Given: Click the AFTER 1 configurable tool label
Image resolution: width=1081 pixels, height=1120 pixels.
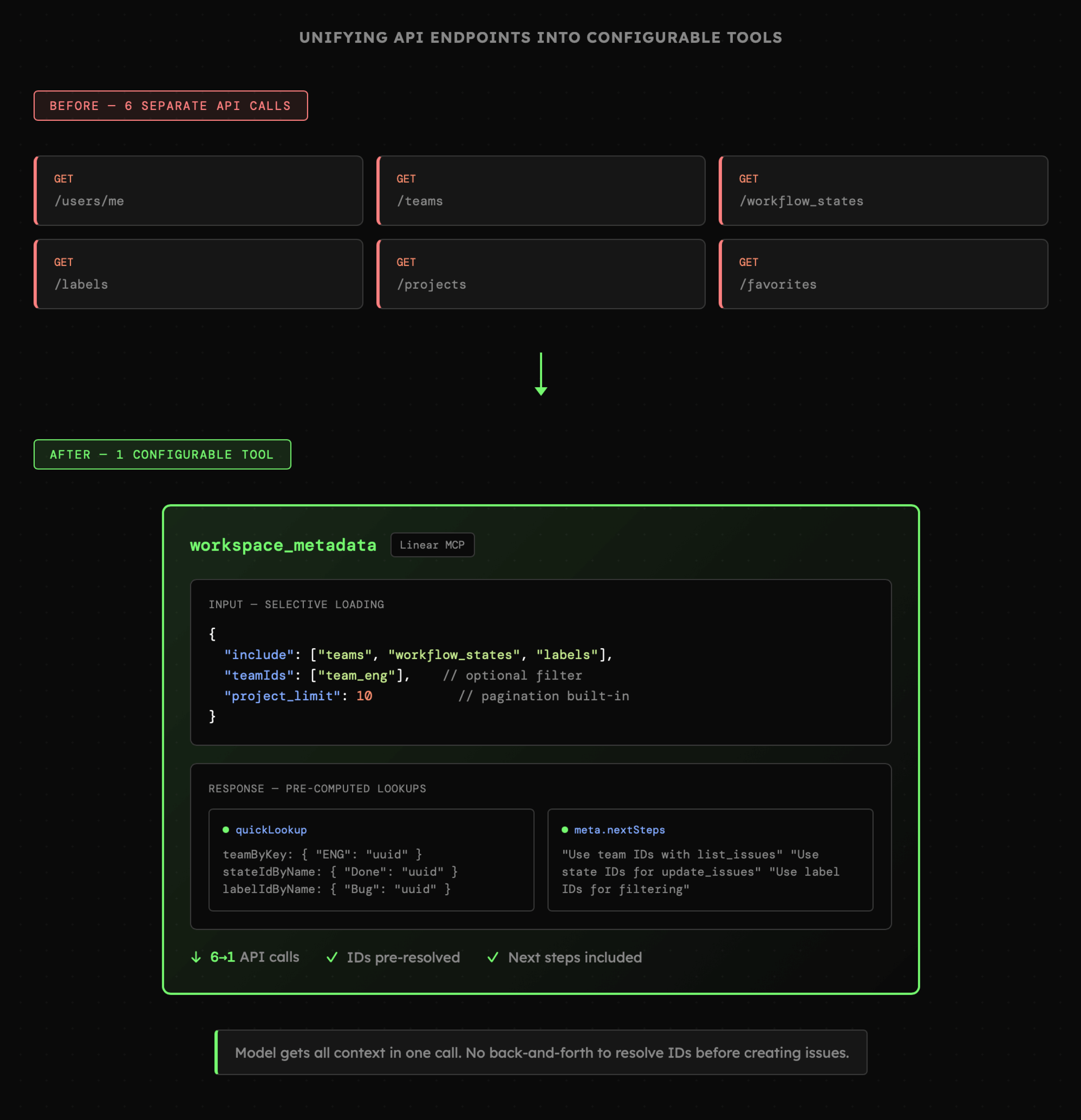Looking at the screenshot, I should pos(162,455).
